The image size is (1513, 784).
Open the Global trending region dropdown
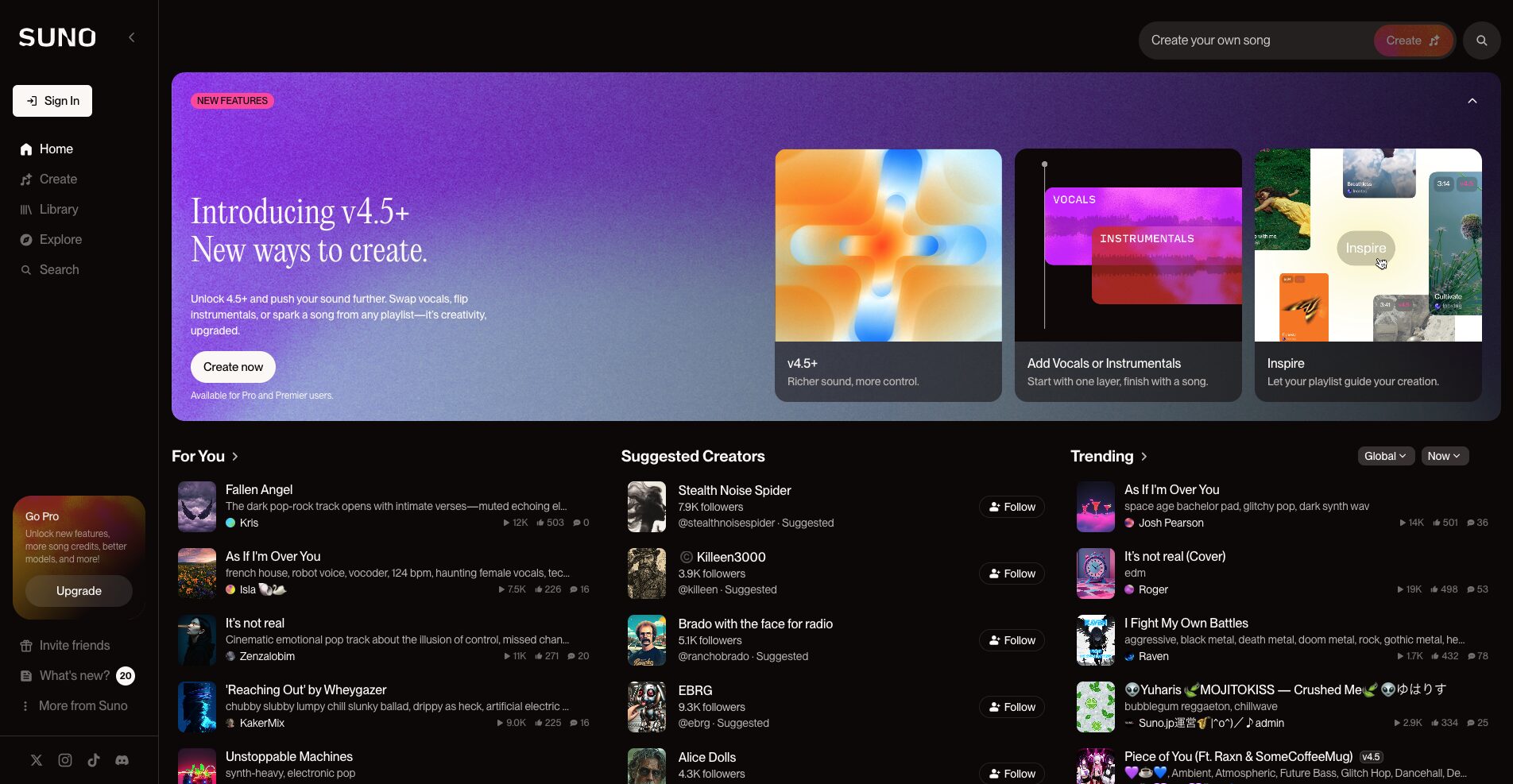point(1385,456)
